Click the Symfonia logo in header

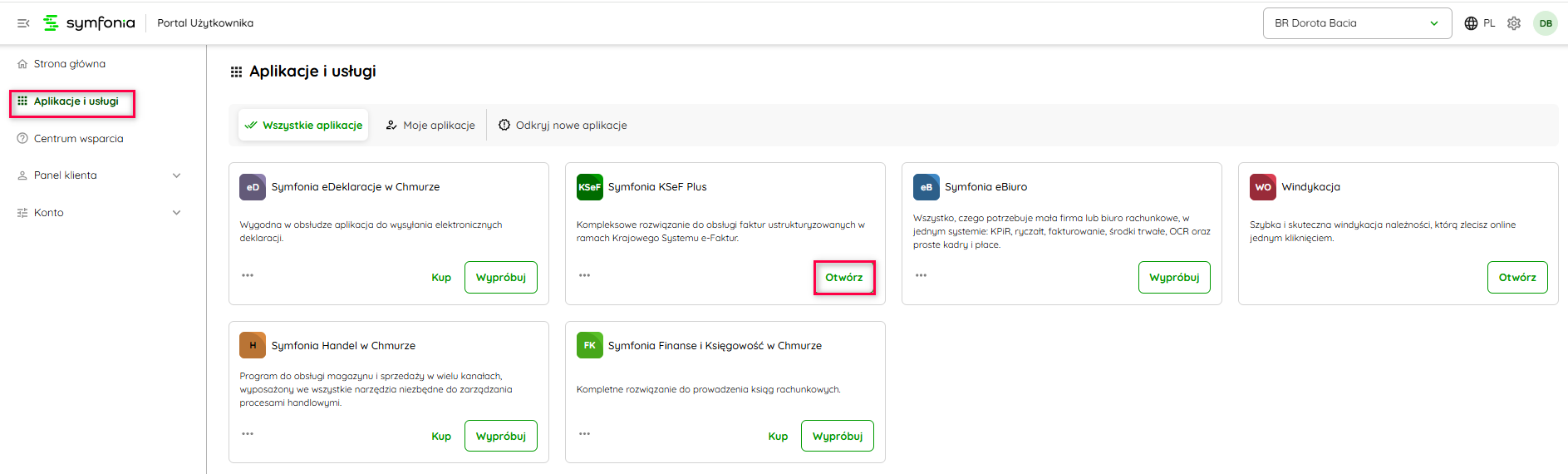[89, 23]
